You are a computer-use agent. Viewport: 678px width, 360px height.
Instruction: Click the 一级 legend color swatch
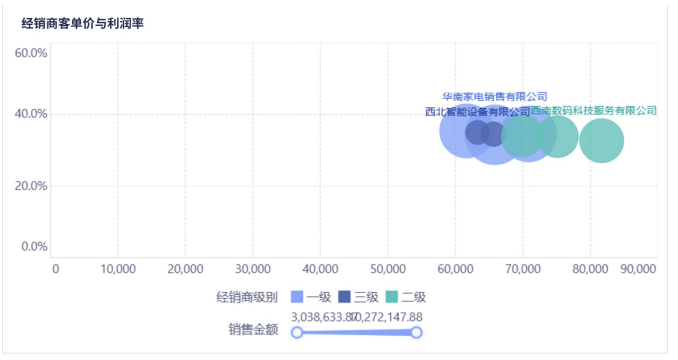(297, 297)
